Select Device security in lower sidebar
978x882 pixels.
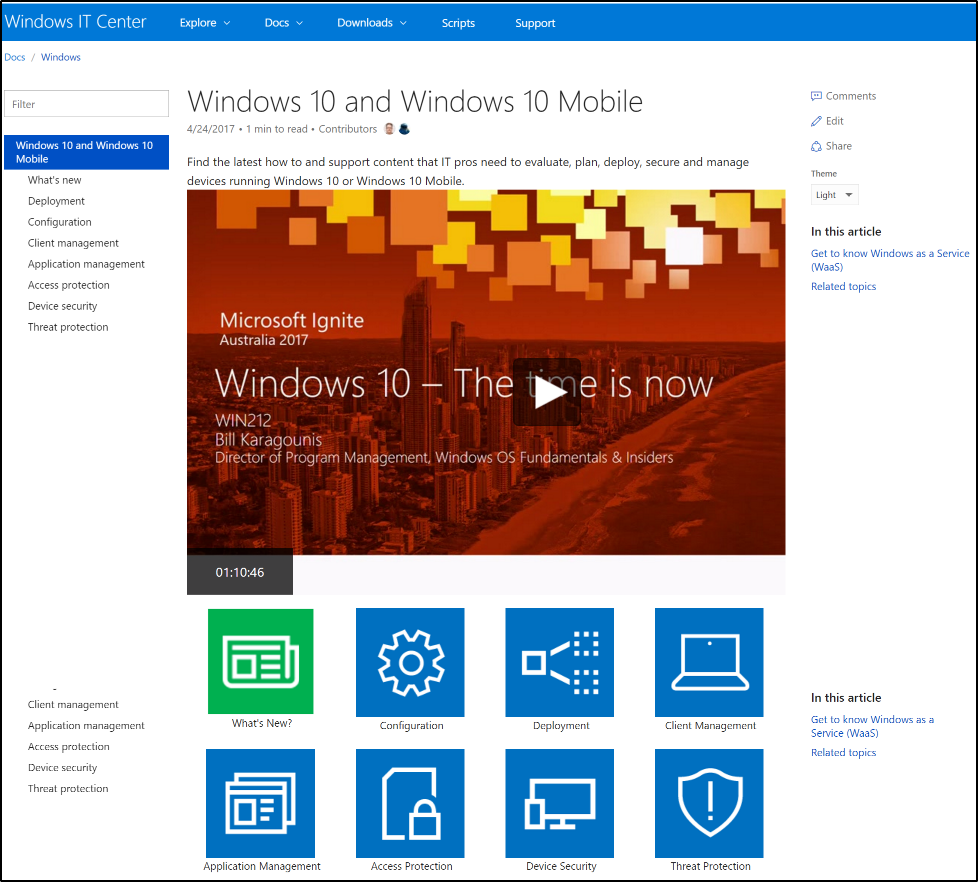62,768
